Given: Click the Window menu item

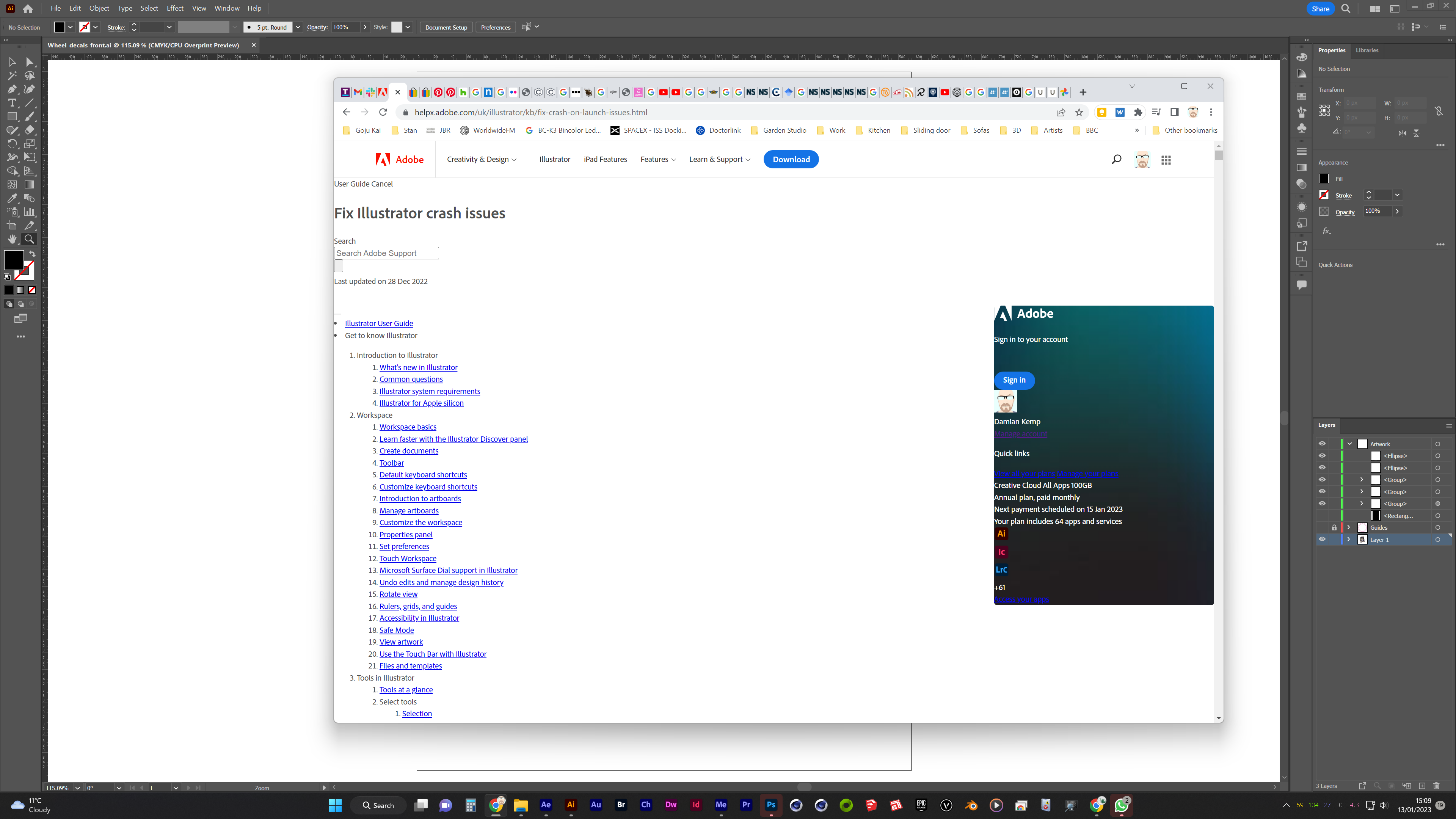Looking at the screenshot, I should [x=227, y=8].
